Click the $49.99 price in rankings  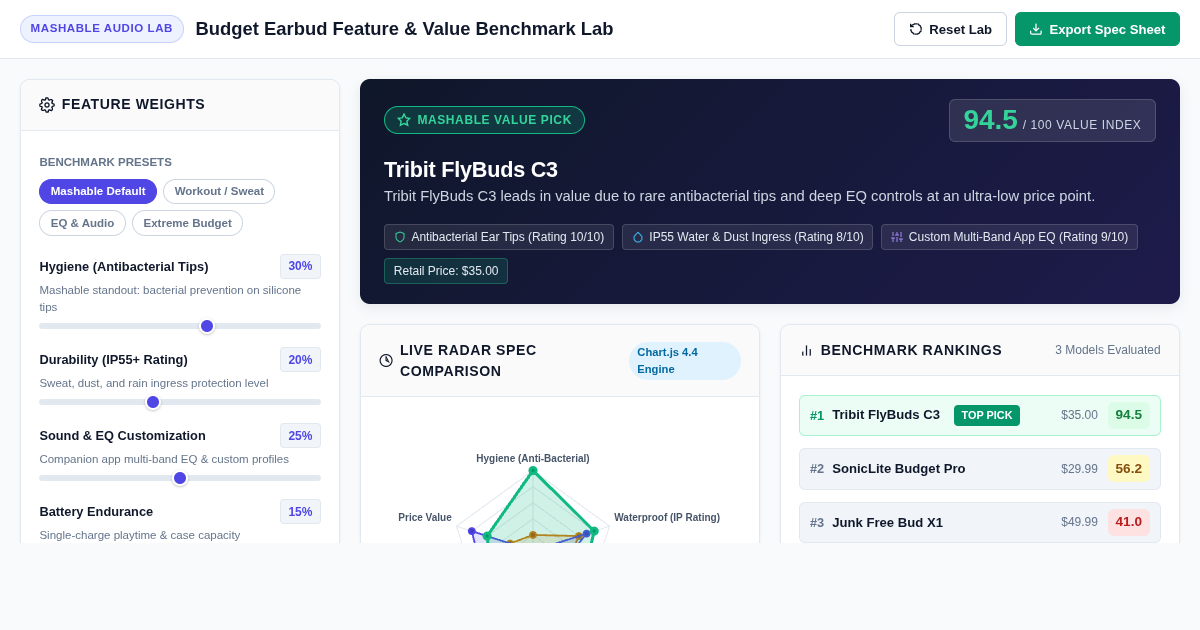click(1079, 522)
